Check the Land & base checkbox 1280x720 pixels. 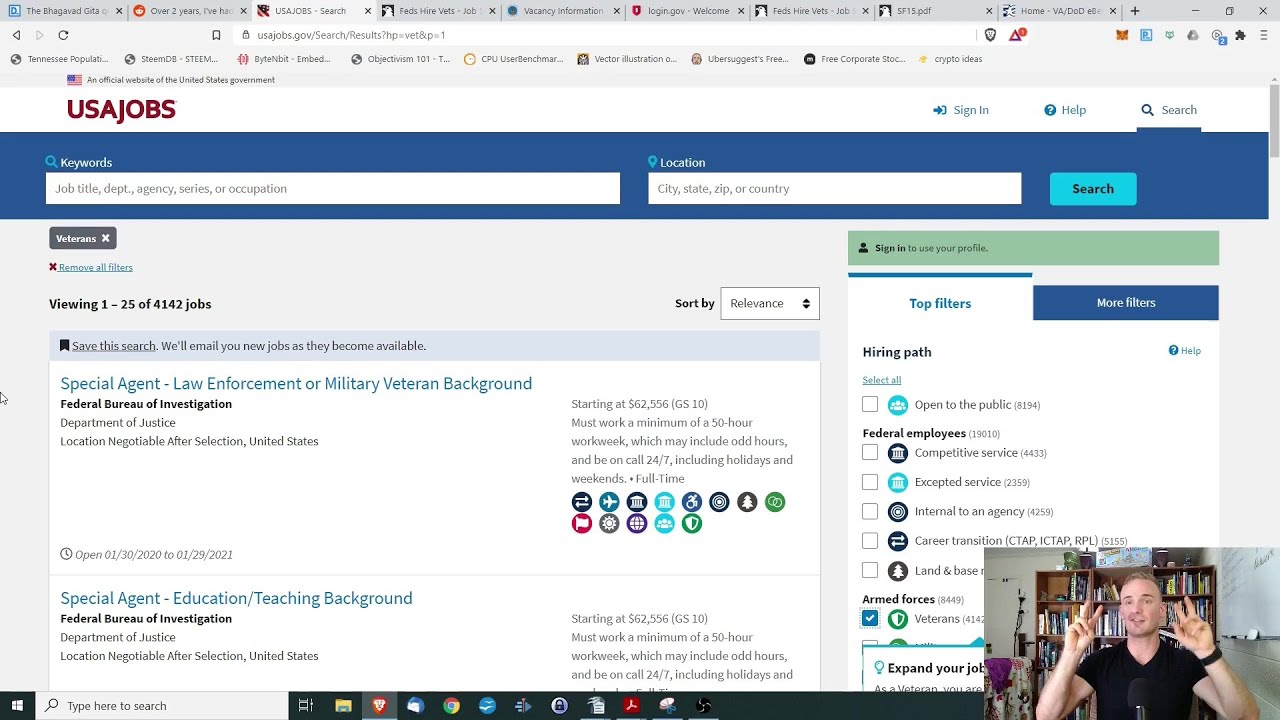pyautogui.click(x=870, y=570)
